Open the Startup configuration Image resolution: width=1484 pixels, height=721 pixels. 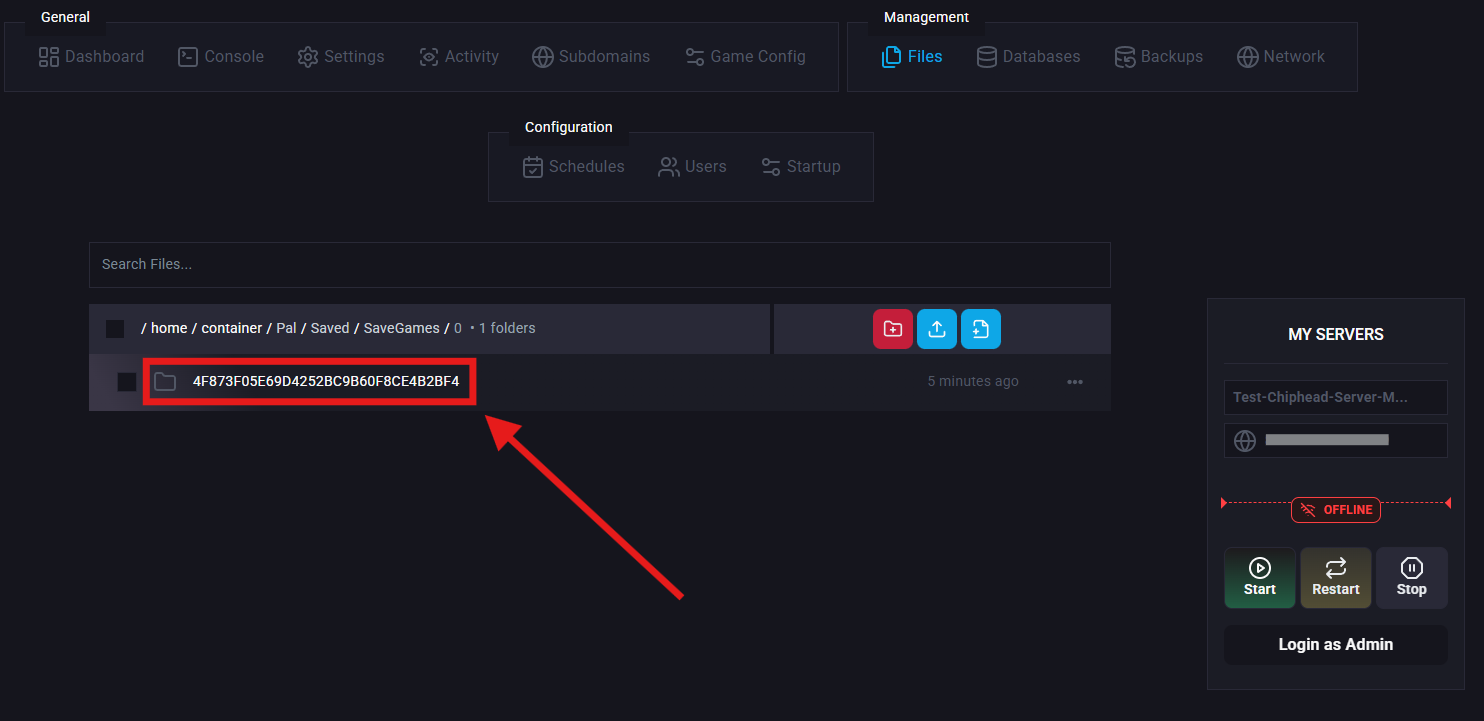coord(800,167)
